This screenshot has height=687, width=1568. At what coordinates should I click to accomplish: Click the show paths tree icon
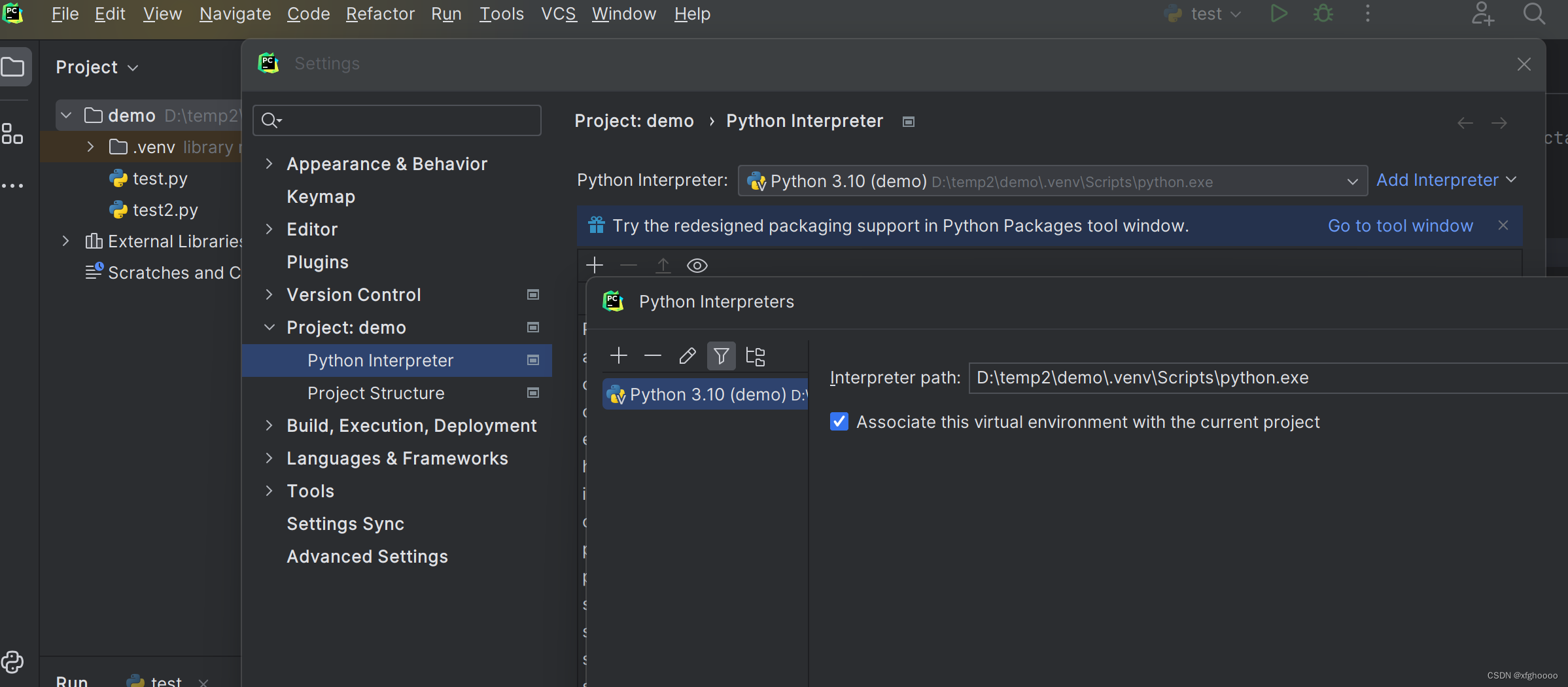[x=756, y=356]
